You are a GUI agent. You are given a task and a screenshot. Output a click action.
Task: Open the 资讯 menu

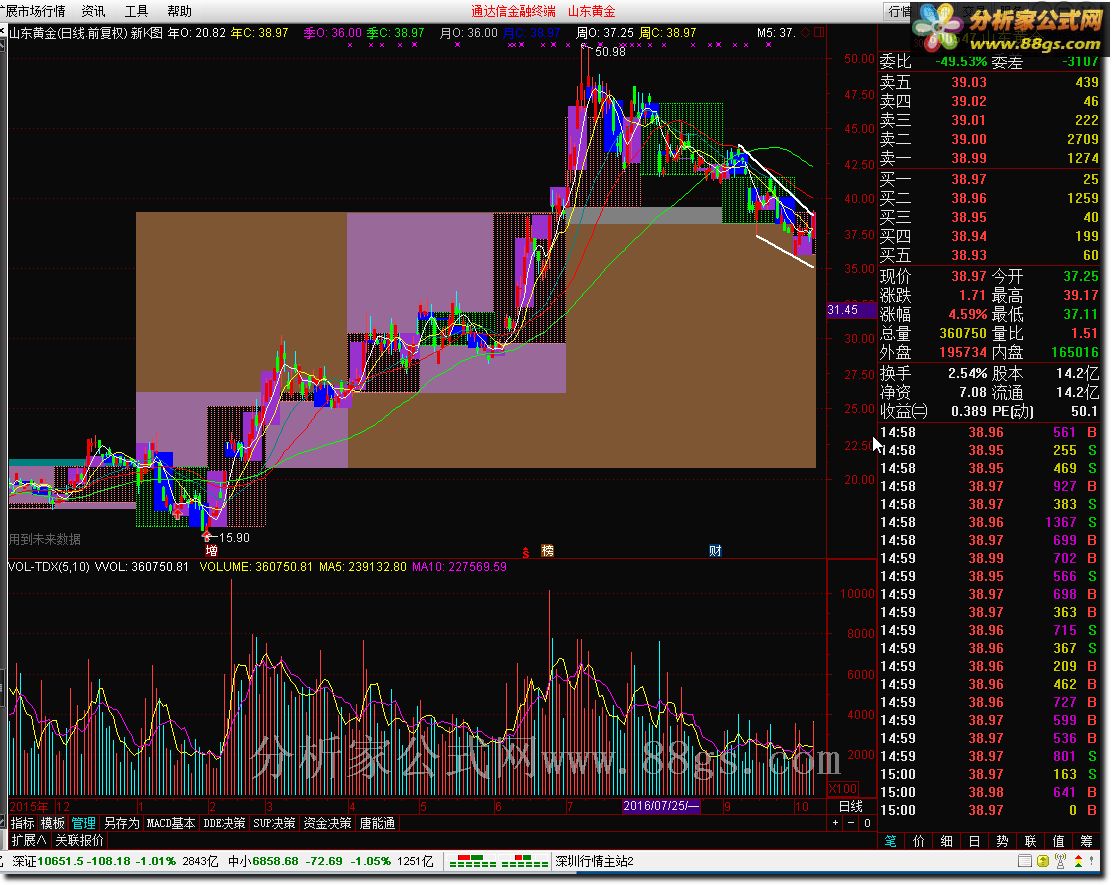point(94,11)
